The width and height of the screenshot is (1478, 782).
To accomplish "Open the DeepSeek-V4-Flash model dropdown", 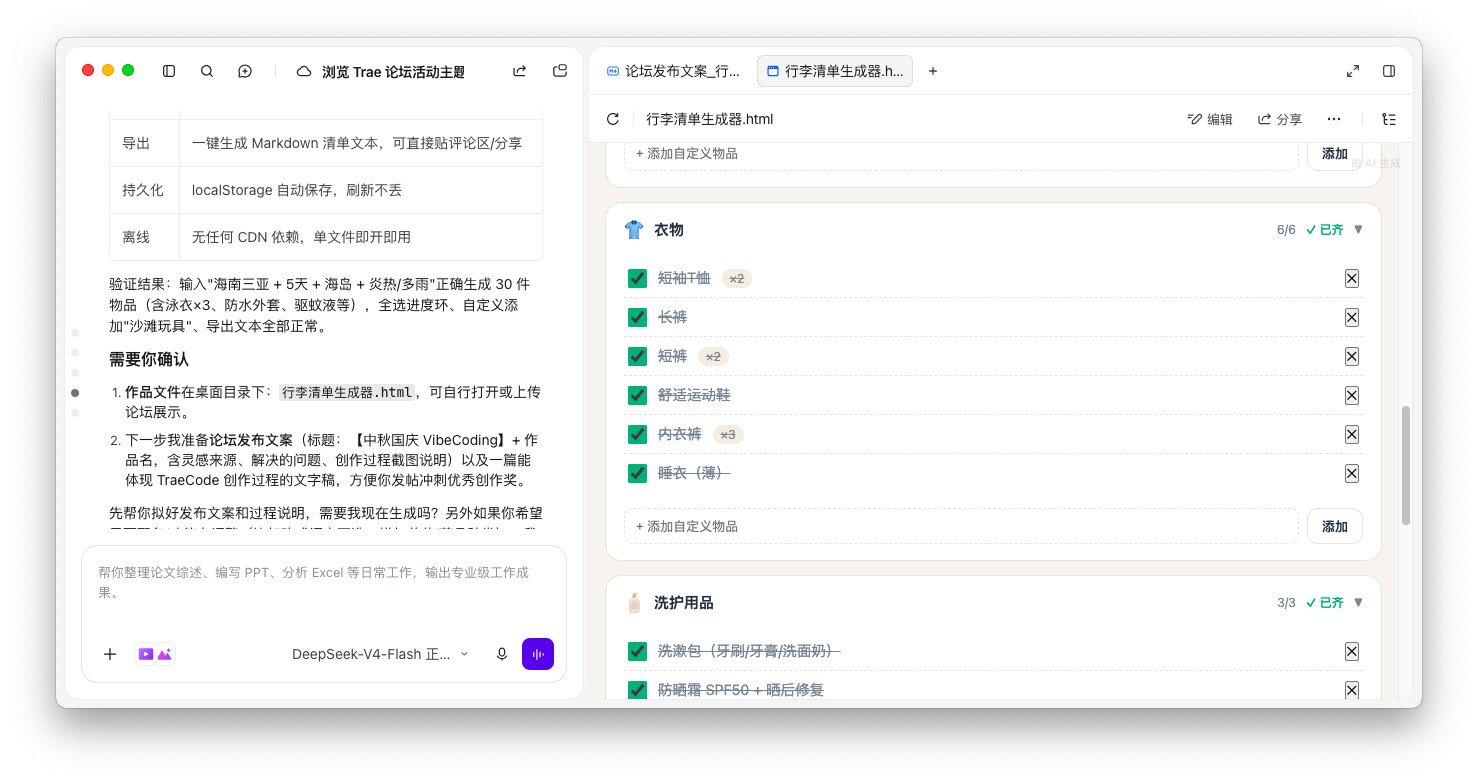I will [x=380, y=654].
